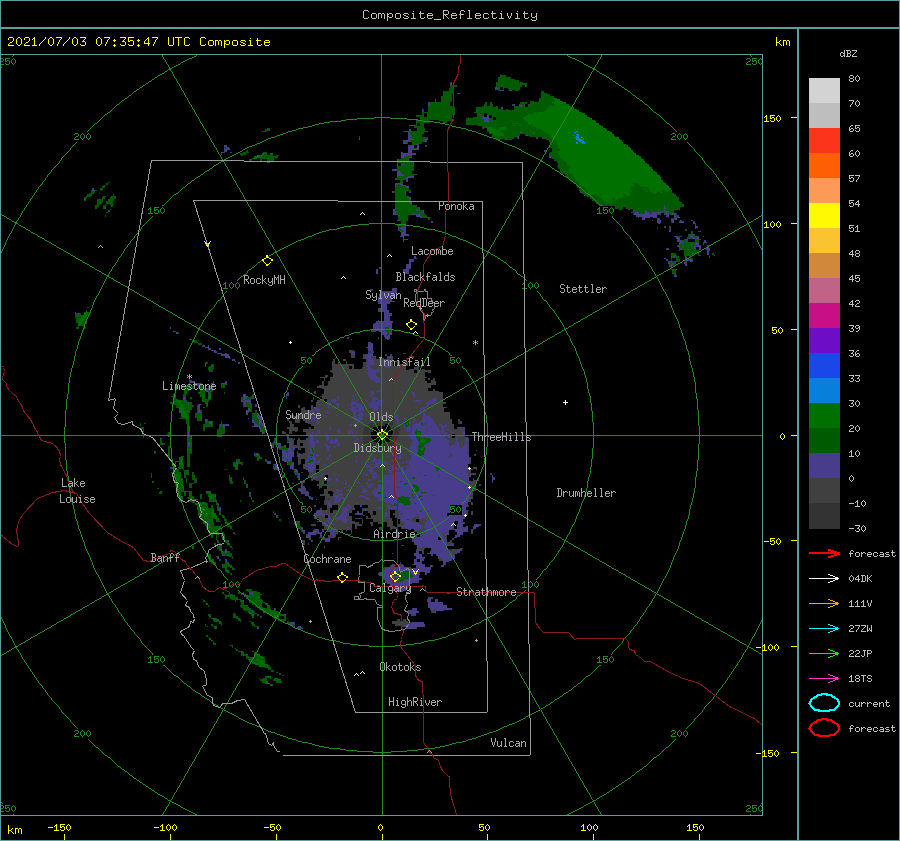Click the Lacombe town label
The width and height of the screenshot is (900, 841).
coord(432,251)
